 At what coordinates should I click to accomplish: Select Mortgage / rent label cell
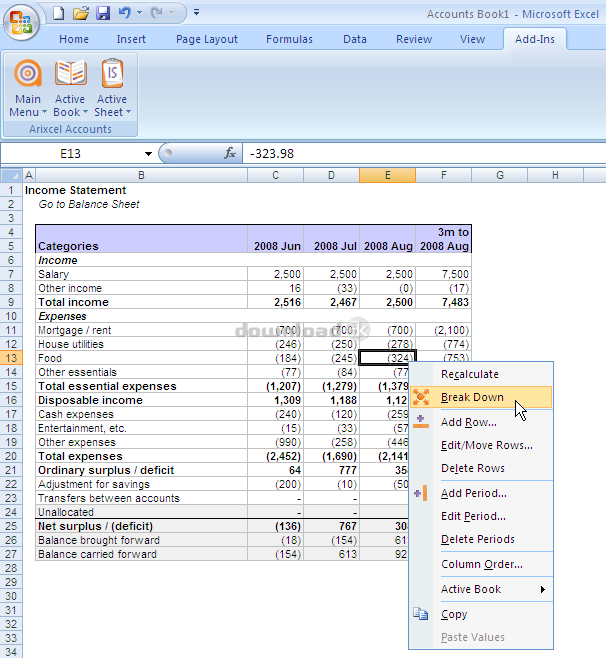point(142,330)
